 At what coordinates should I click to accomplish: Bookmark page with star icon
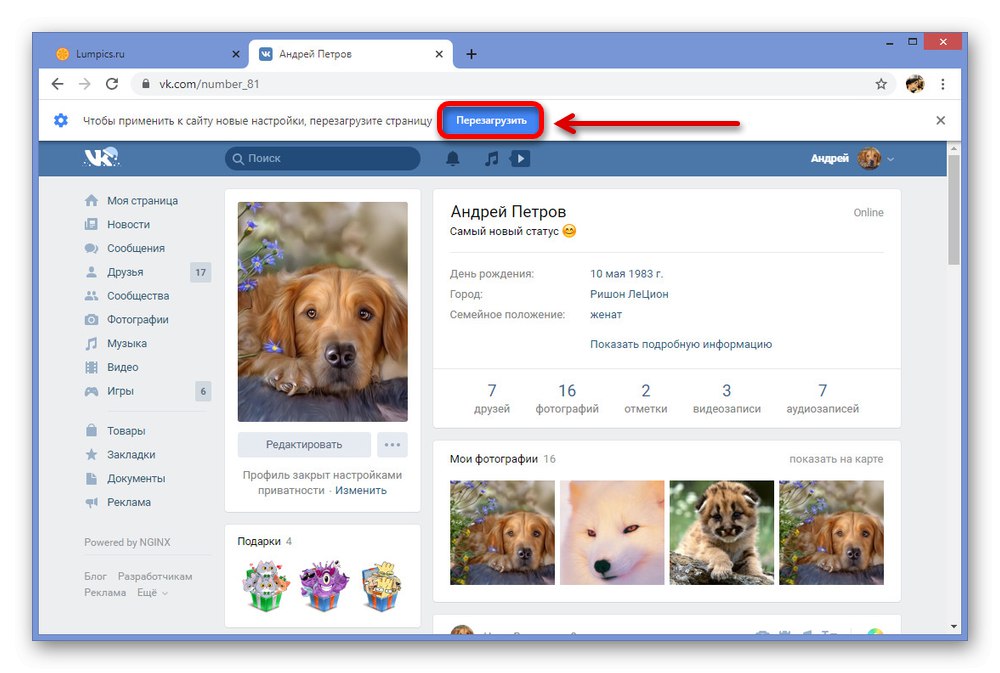881,84
